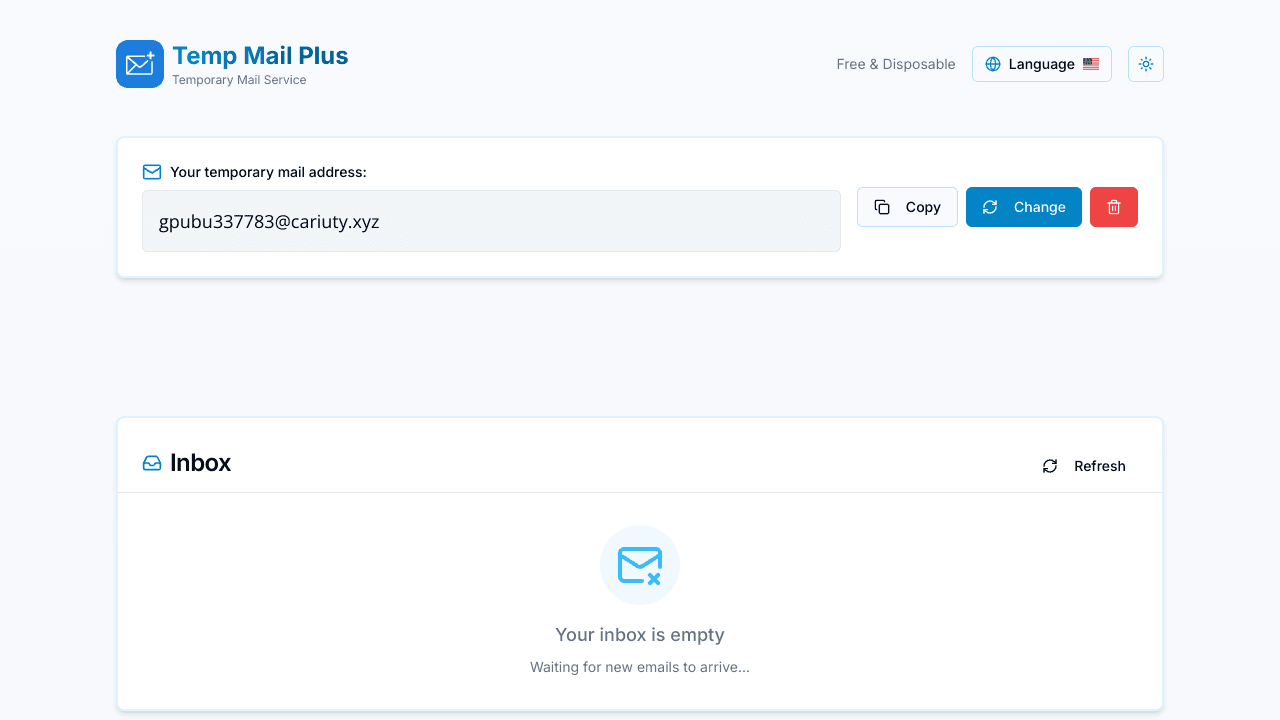Viewport: 1280px width, 720px height.
Task: Open the Language dropdown
Action: [1041, 64]
